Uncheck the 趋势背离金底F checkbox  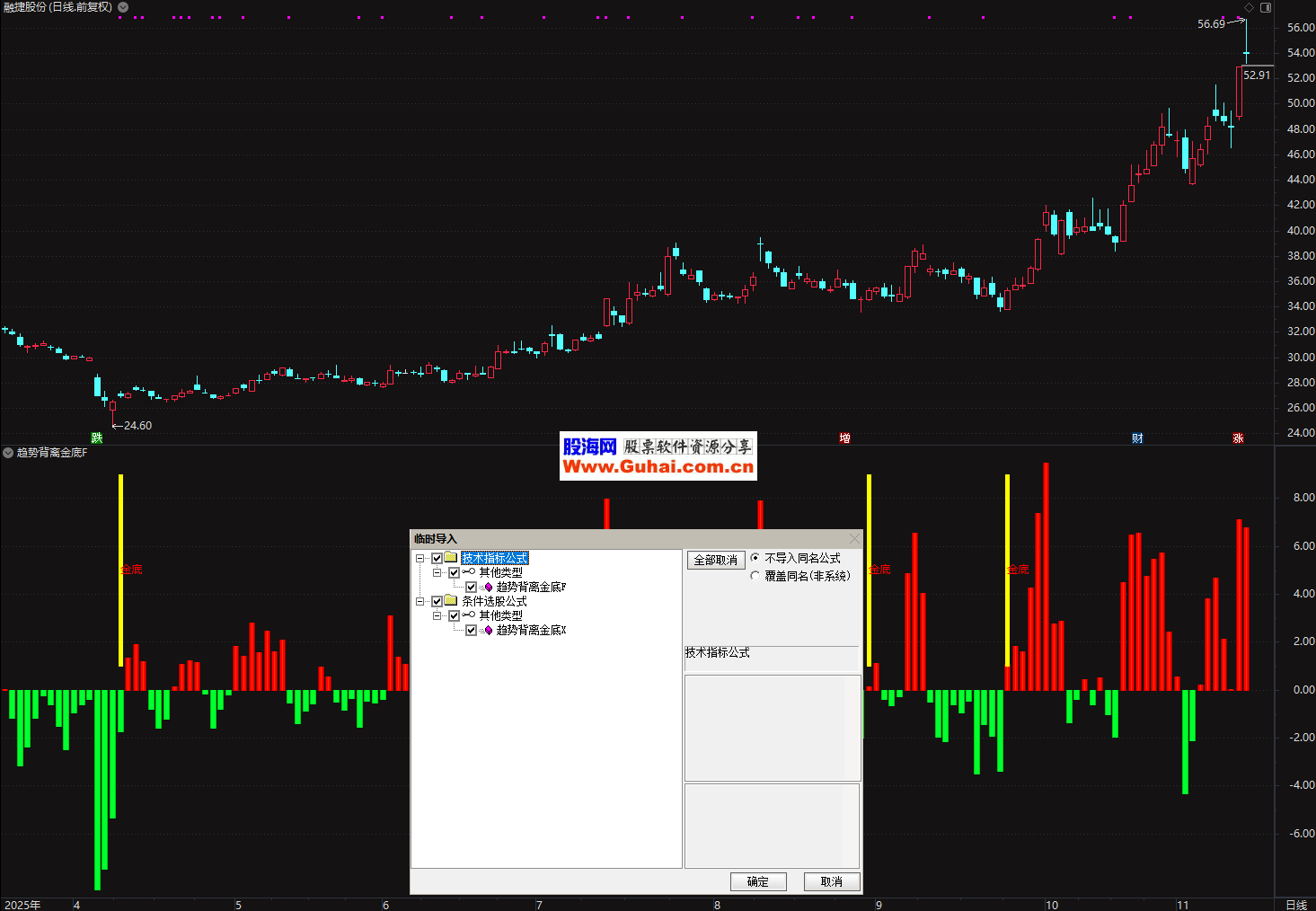click(471, 587)
